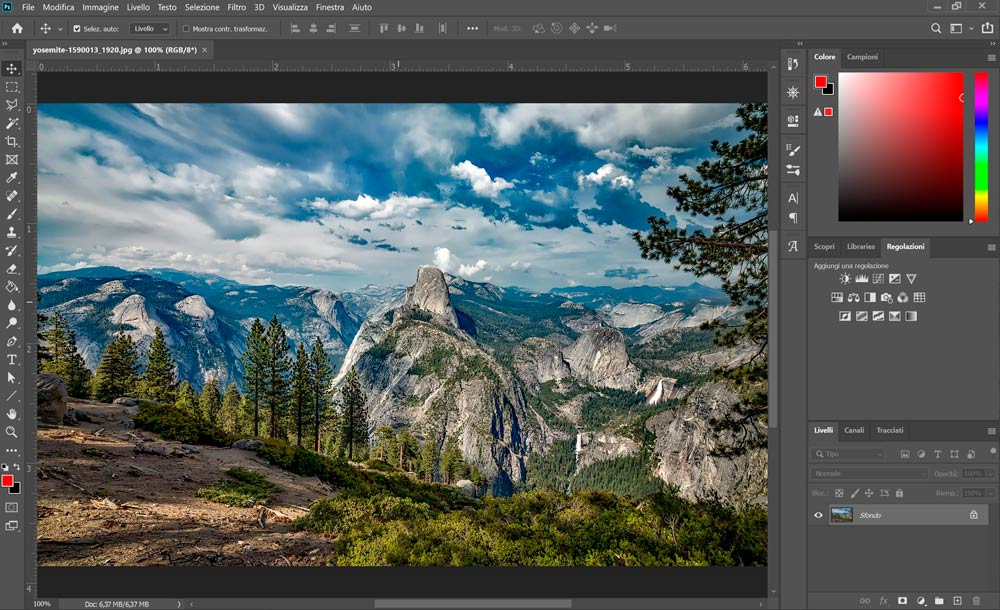The image size is (1000, 610).
Task: Select the Crop tool in the toolbar
Action: (x=12, y=141)
